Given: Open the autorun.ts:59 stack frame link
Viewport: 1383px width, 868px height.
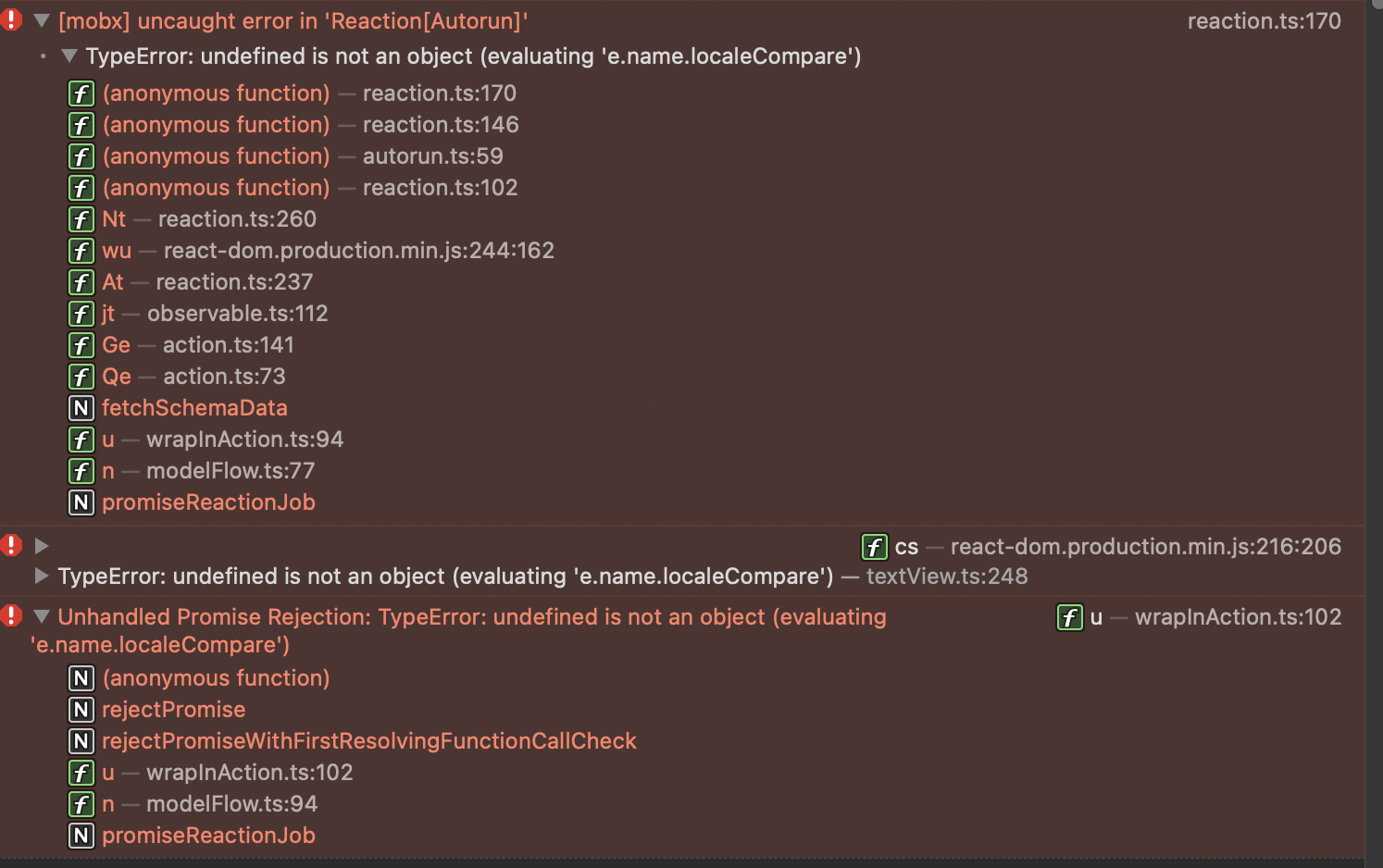Looking at the screenshot, I should click(x=433, y=156).
